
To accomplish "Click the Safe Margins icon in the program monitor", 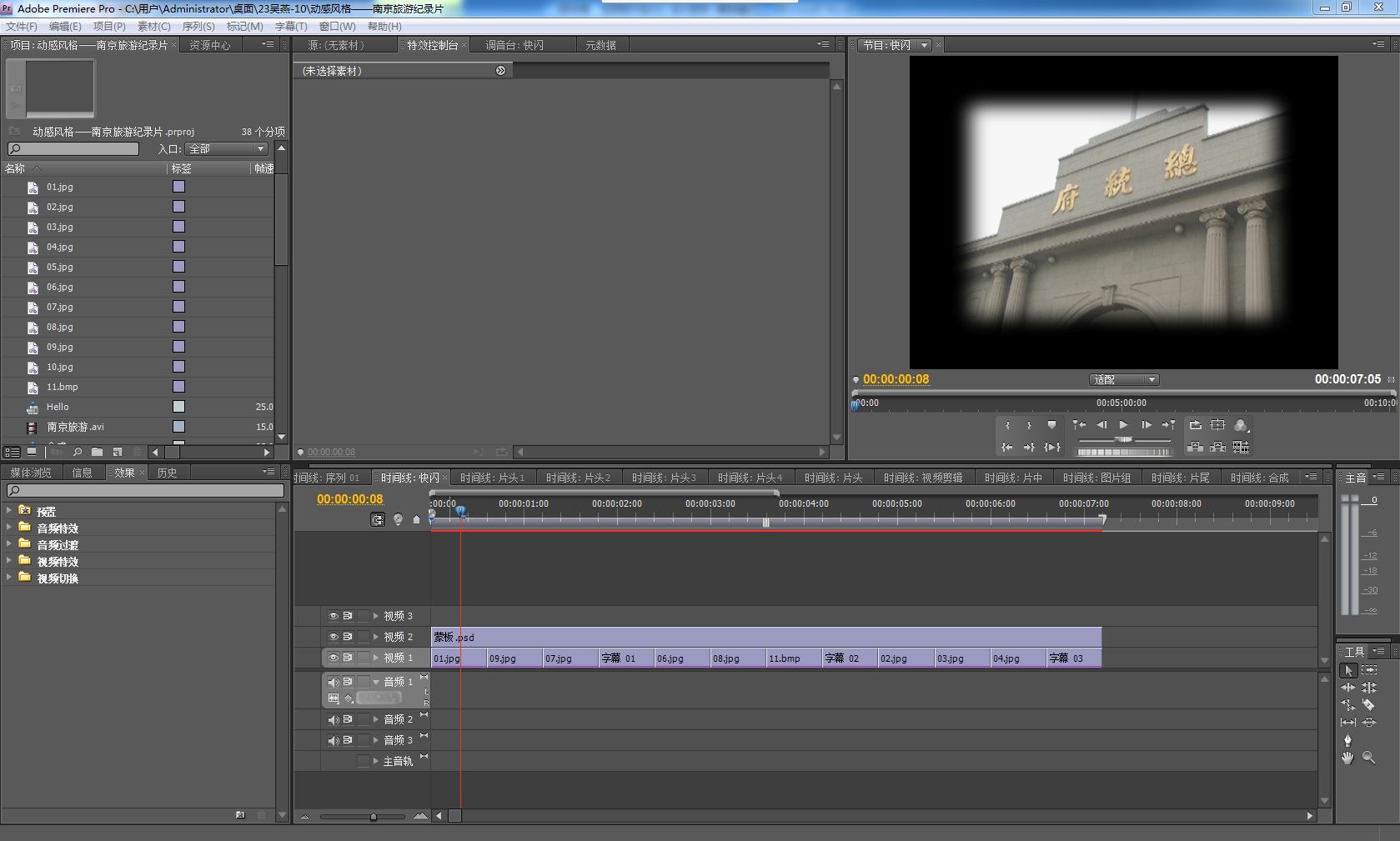I will coord(1218,425).
